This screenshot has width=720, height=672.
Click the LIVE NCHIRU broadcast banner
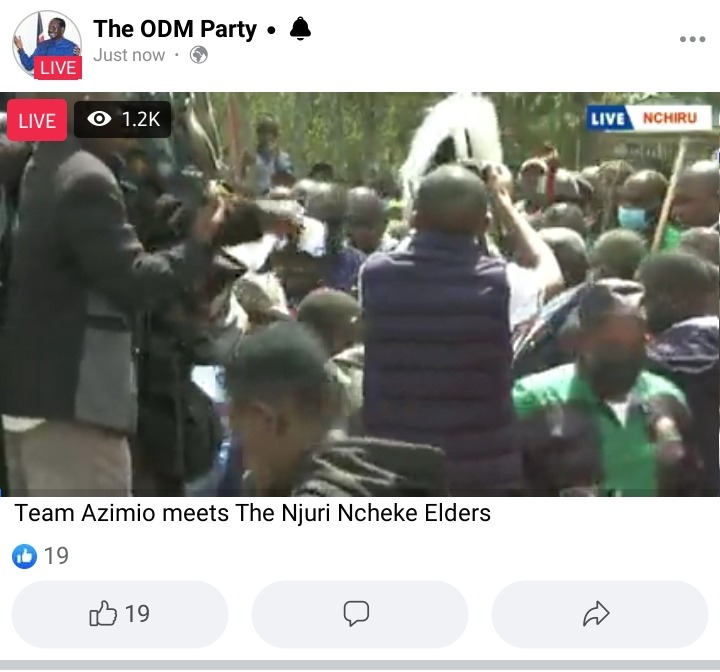click(648, 119)
